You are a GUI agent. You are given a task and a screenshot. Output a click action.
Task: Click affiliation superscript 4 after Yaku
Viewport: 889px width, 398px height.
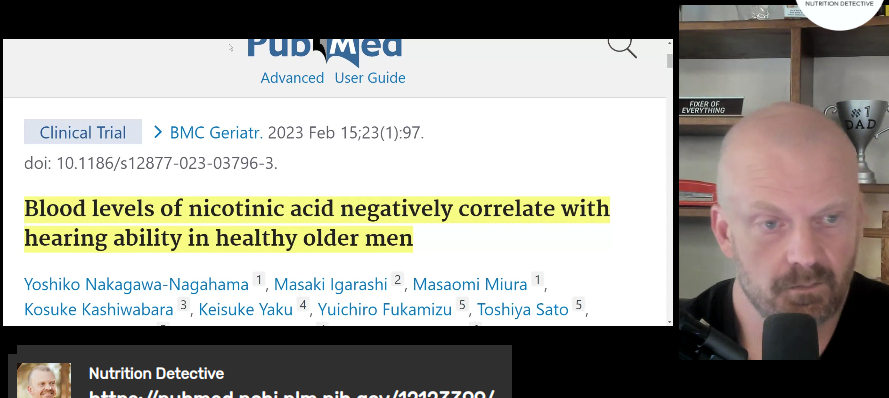(303, 305)
